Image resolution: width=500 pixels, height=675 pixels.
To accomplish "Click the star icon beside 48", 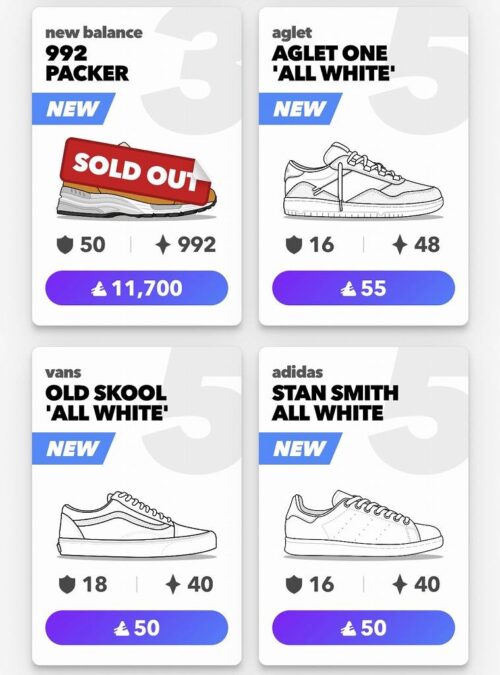I will tap(400, 245).
